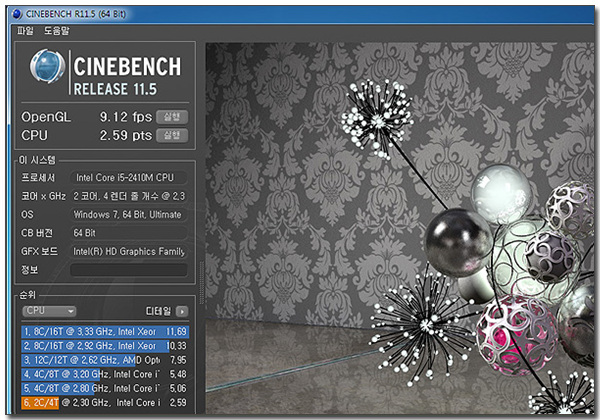Click the OS field showing Windows 7
This screenshot has height=420, width=600.
coord(129,215)
